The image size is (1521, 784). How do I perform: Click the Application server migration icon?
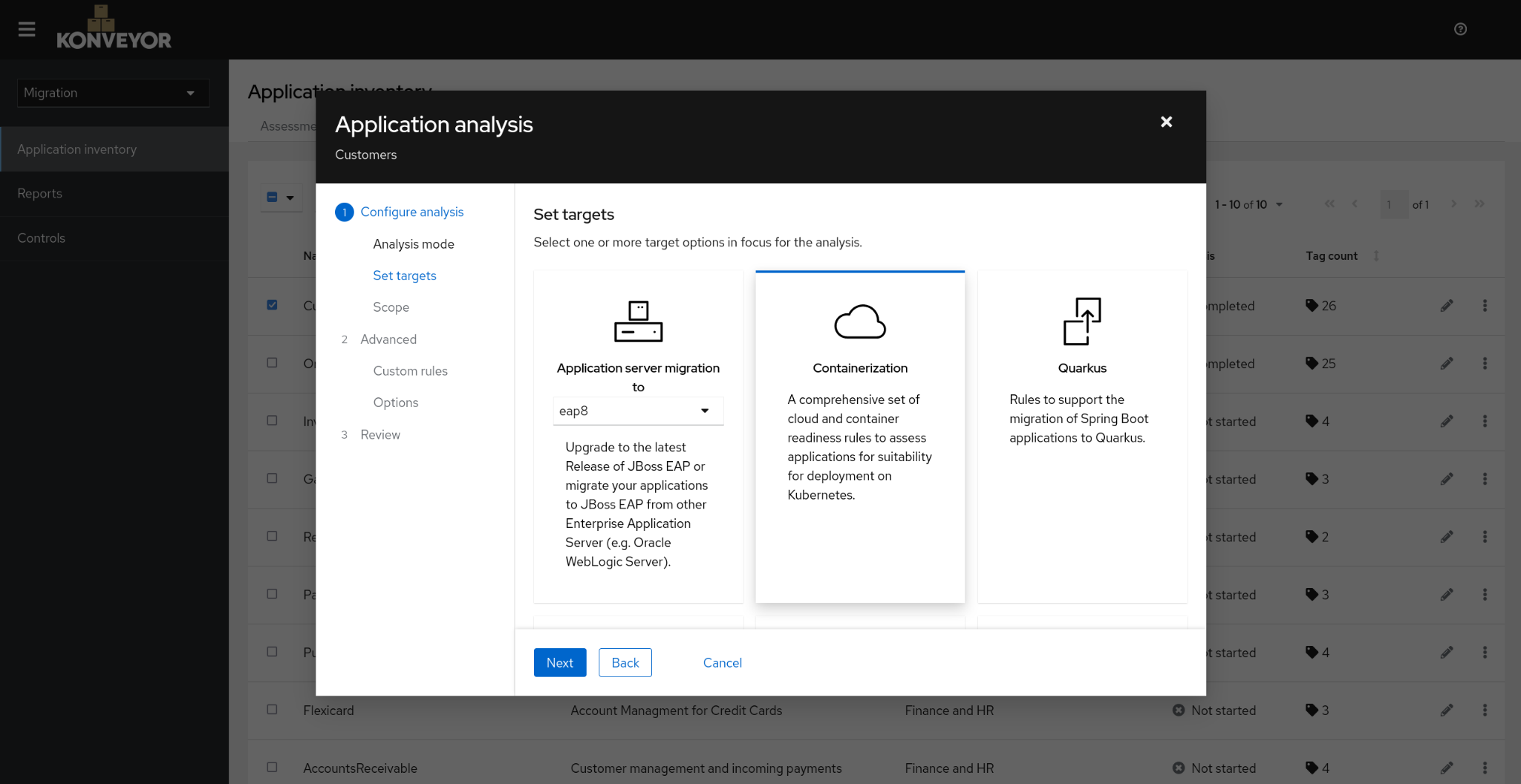(x=638, y=321)
